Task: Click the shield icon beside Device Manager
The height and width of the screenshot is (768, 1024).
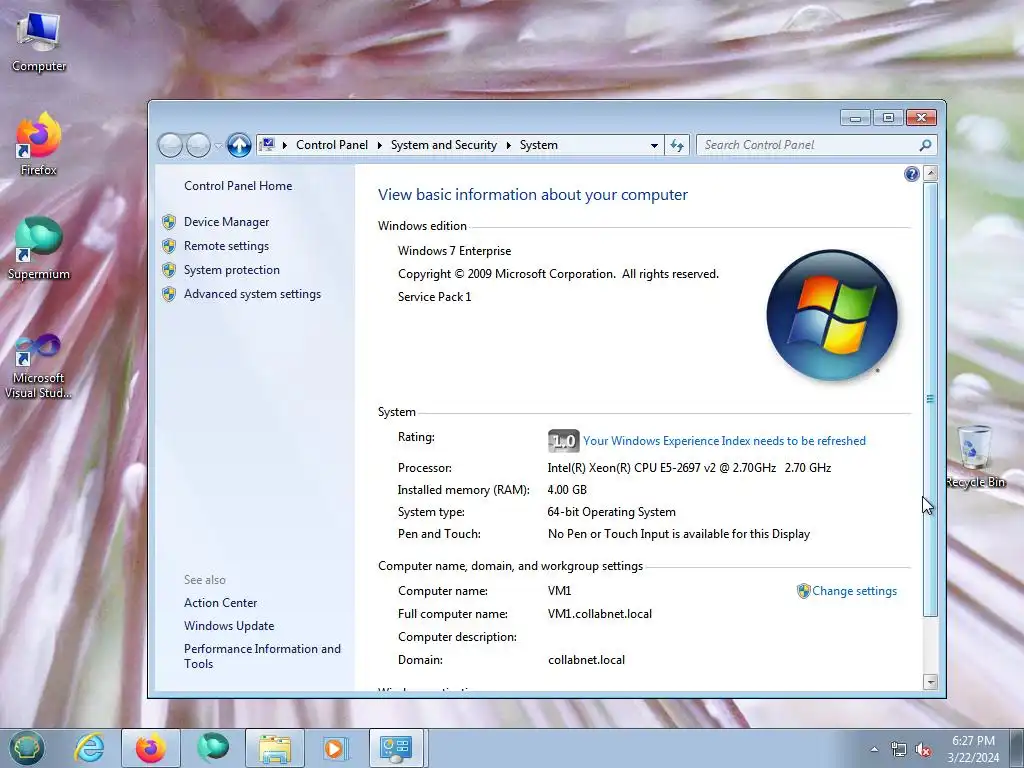Action: point(169,222)
